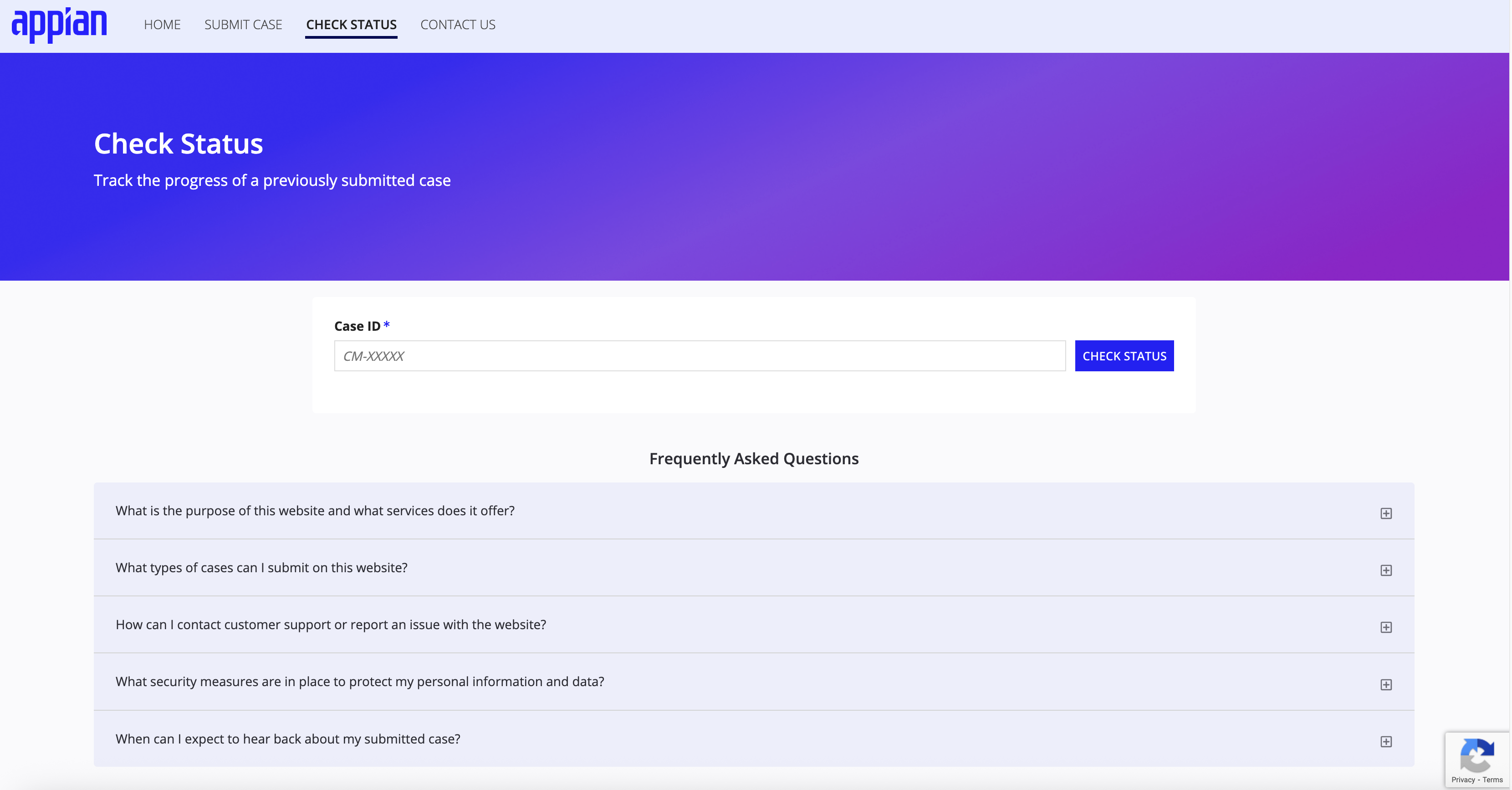Open the SUBMIT CASE page
Image resolution: width=1512 pixels, height=790 pixels.
[243, 25]
